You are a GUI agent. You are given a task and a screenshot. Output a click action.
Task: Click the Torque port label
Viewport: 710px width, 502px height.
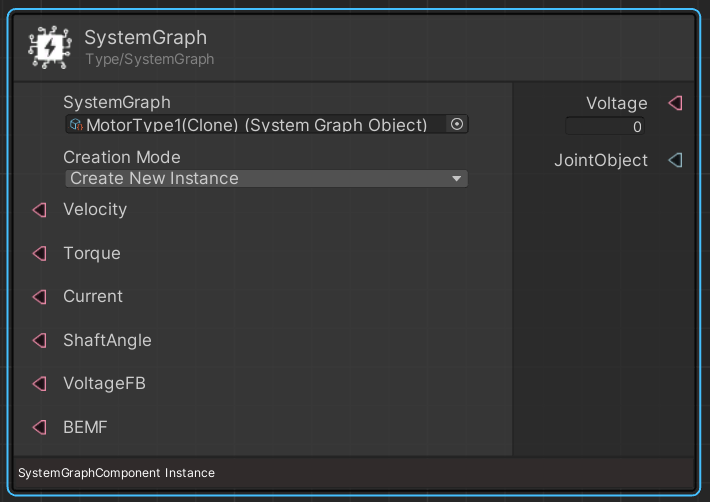pyautogui.click(x=92, y=253)
